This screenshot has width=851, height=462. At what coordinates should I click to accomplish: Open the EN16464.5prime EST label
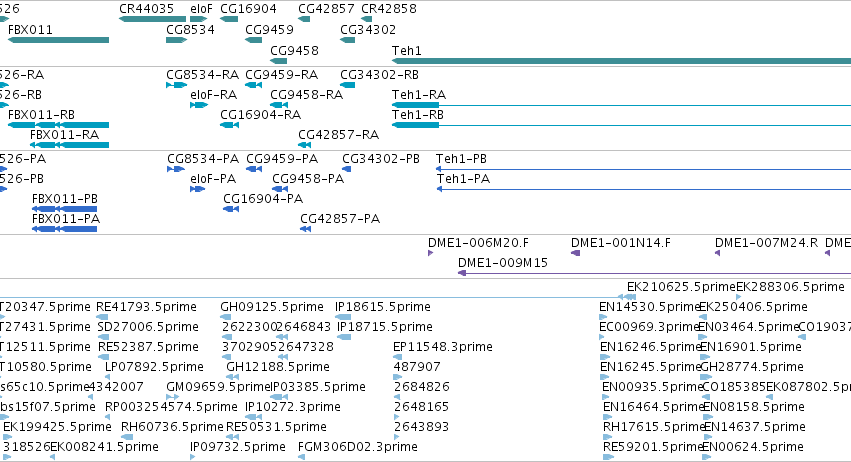[653, 407]
